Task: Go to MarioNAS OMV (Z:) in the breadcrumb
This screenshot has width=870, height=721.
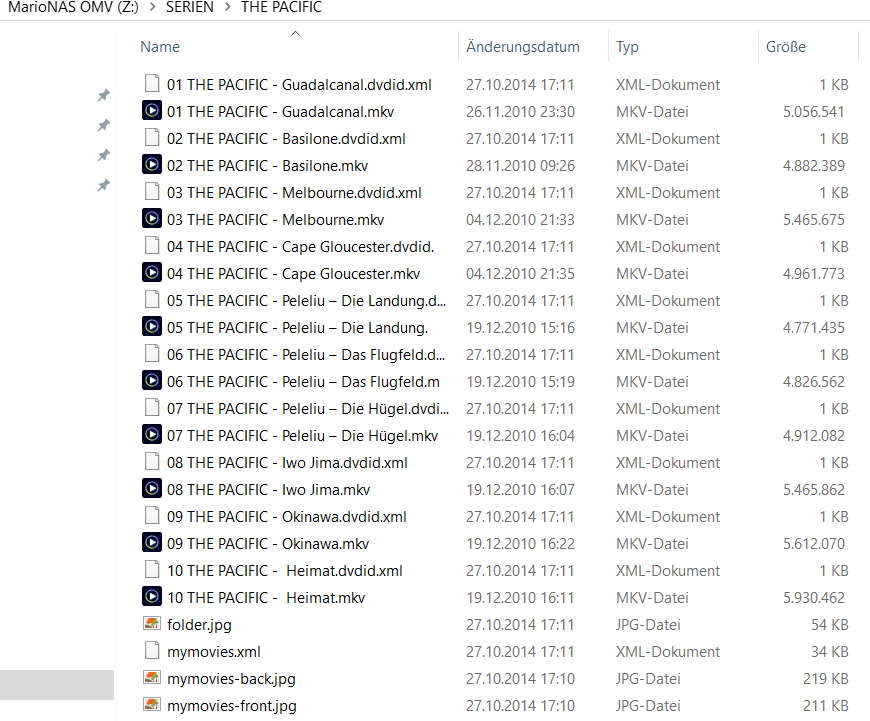Action: point(73,7)
